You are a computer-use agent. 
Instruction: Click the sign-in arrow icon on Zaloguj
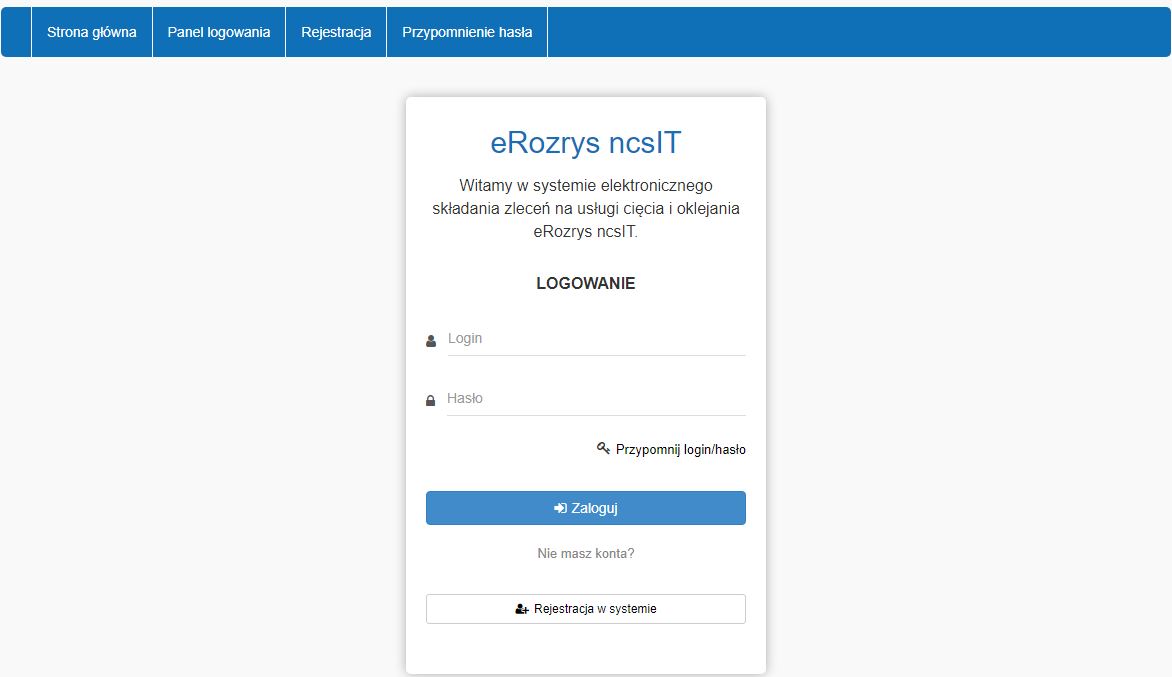560,508
